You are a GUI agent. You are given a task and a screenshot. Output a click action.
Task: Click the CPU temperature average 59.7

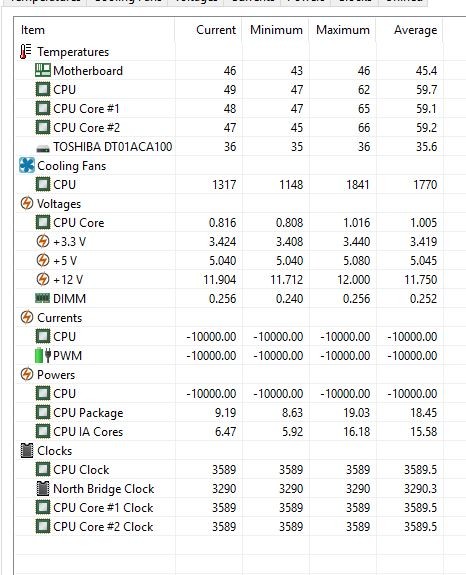[x=426, y=89]
